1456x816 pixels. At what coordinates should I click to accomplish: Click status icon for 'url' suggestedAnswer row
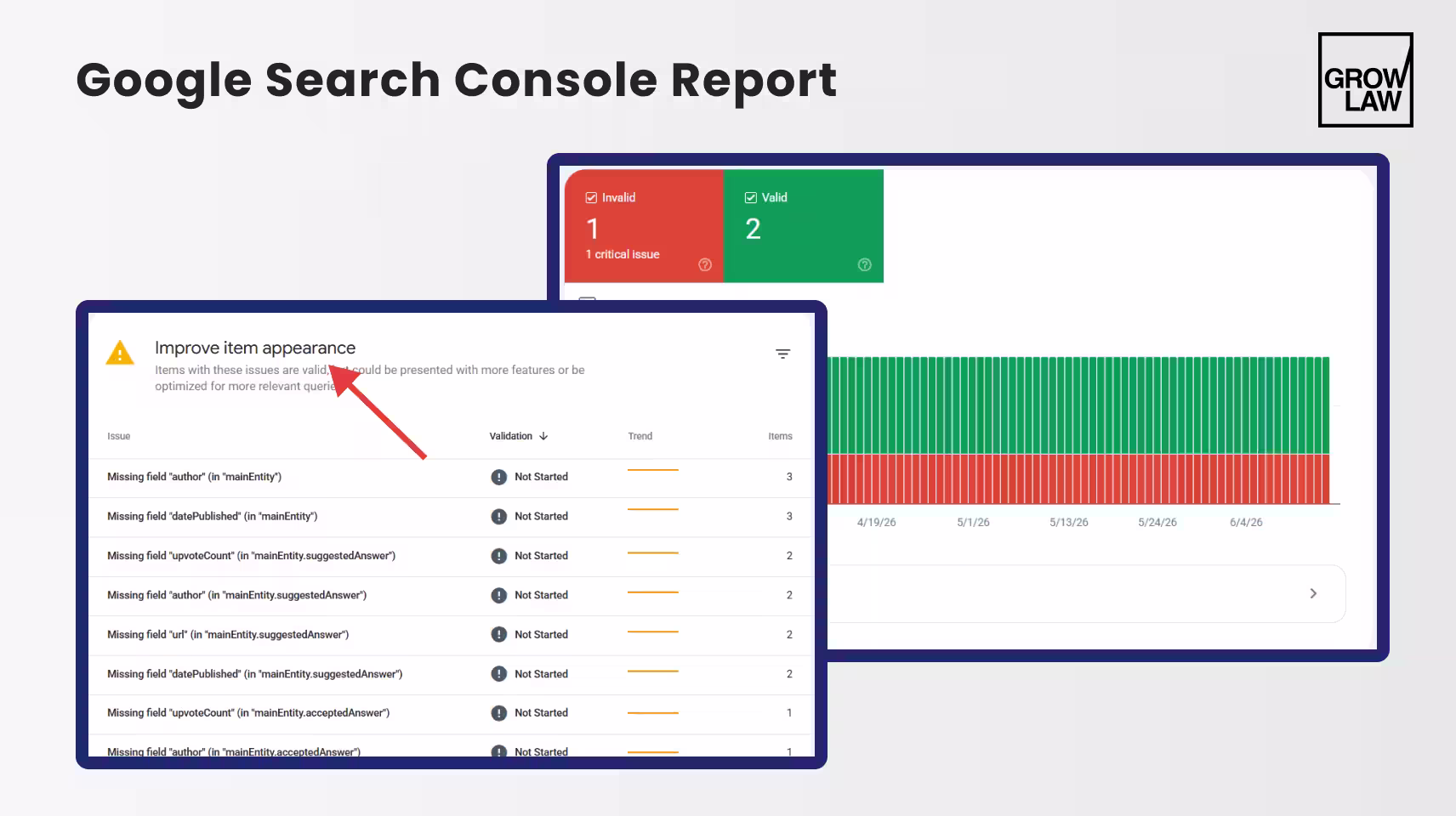(x=499, y=634)
